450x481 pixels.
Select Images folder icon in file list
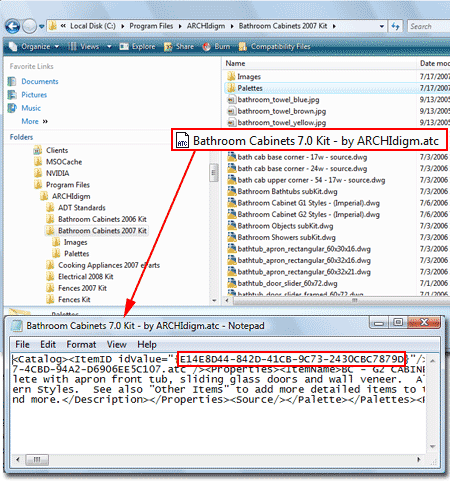pyautogui.click(x=231, y=76)
